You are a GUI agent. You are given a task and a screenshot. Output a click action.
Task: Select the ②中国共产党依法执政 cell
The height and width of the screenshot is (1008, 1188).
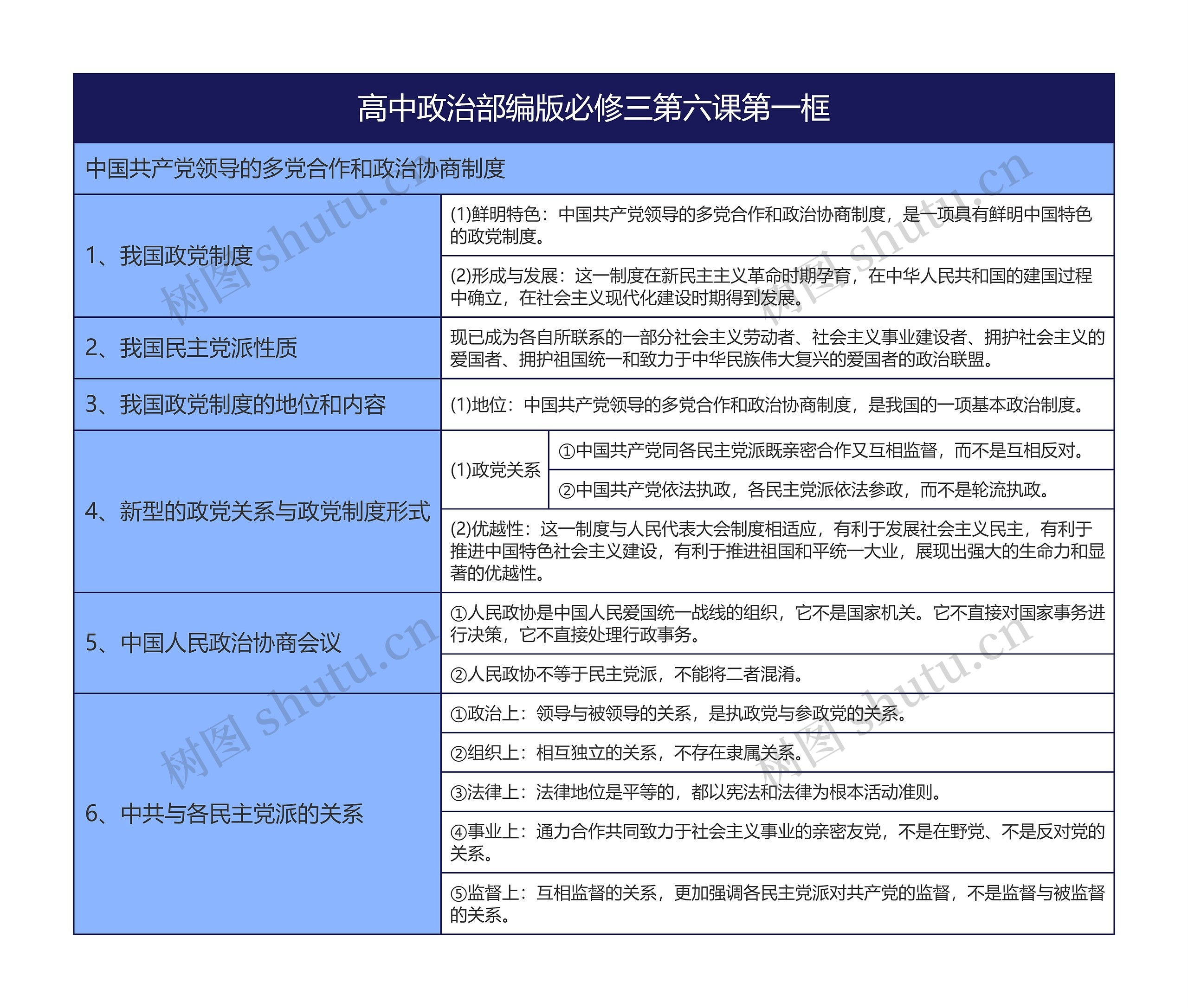[x=831, y=490]
